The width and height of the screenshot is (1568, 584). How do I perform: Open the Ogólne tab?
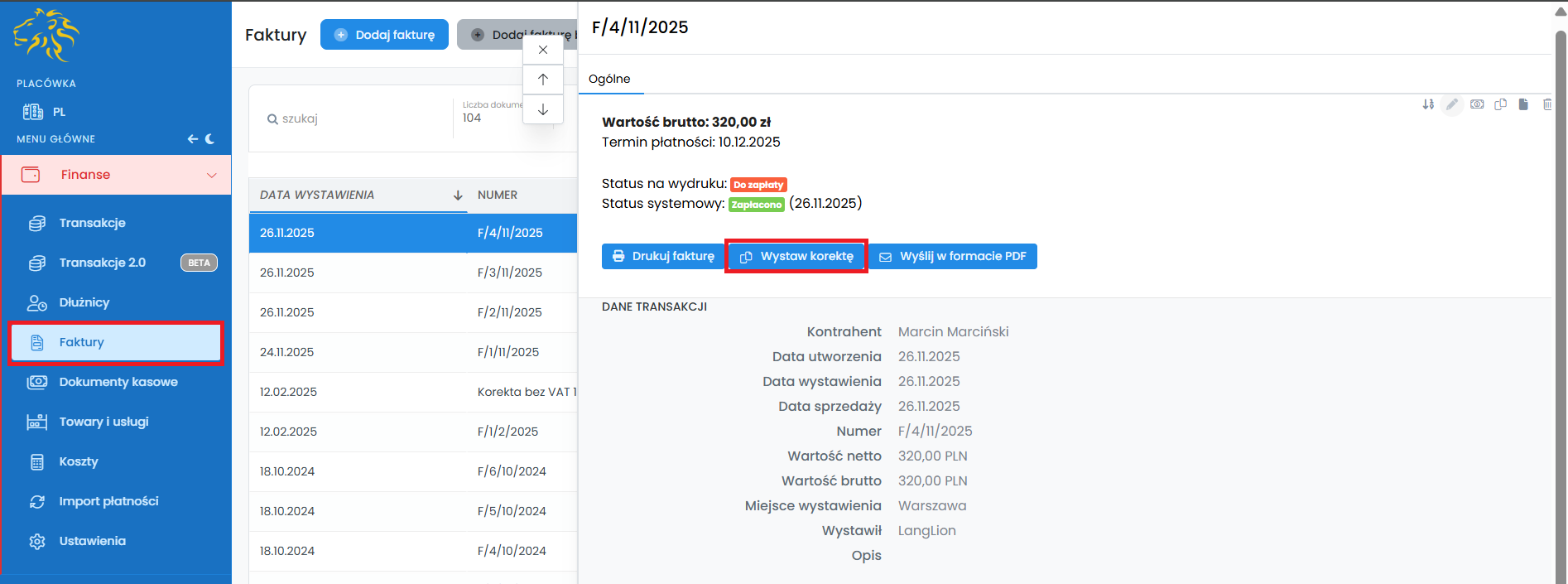pos(609,79)
